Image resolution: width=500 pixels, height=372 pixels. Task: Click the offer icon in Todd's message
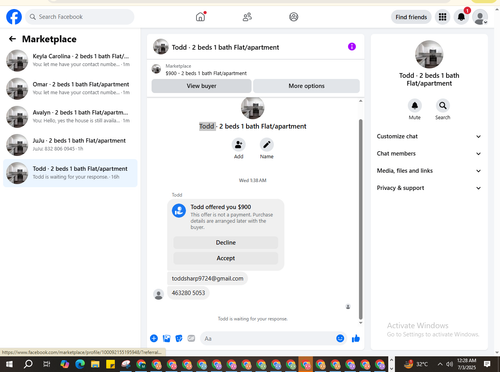179,211
